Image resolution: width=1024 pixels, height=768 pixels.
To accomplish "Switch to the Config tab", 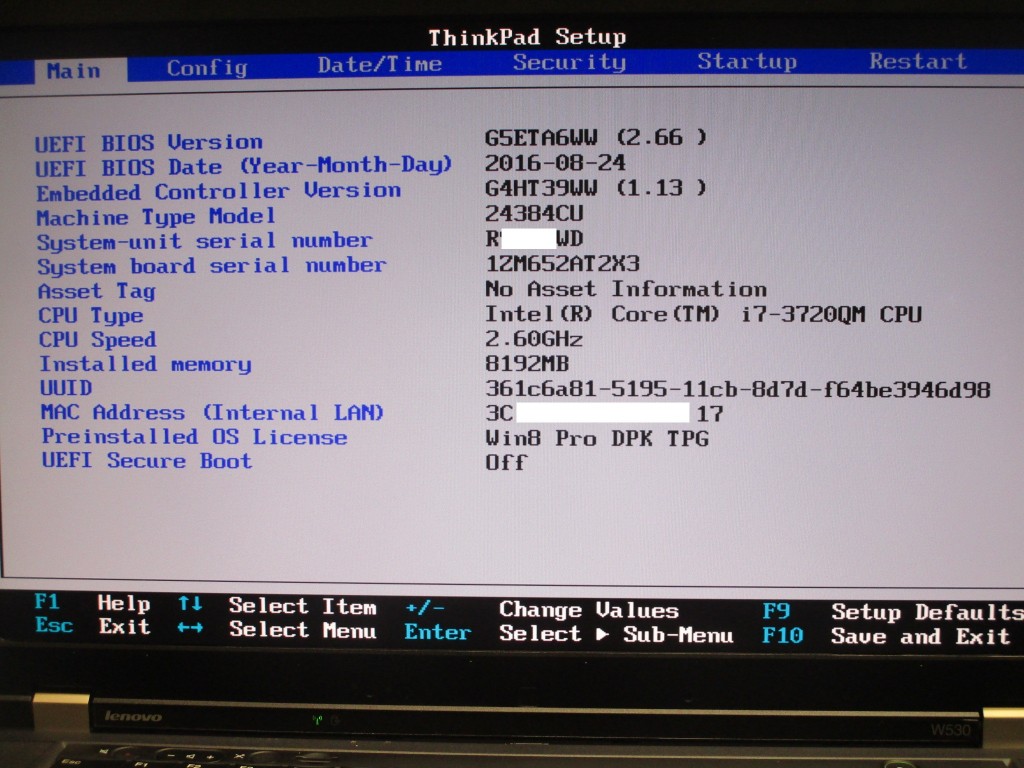I will [207, 68].
